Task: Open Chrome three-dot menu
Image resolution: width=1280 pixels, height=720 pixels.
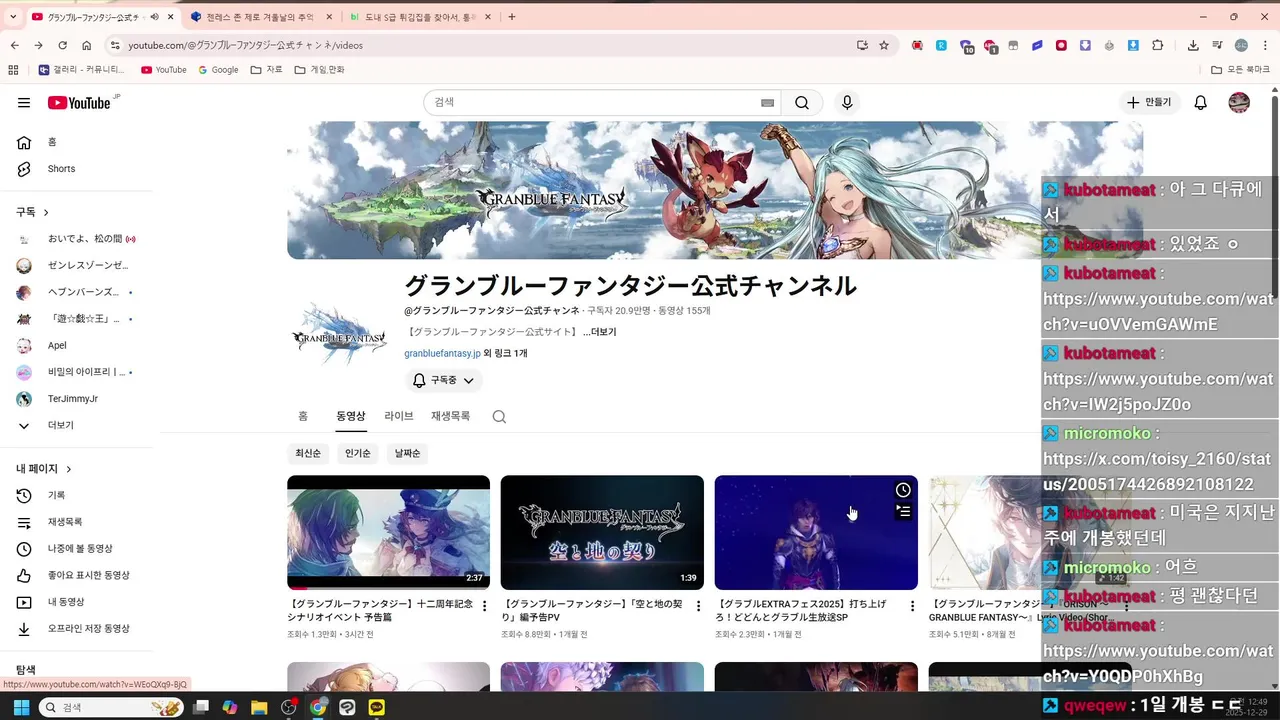Action: click(x=1264, y=45)
